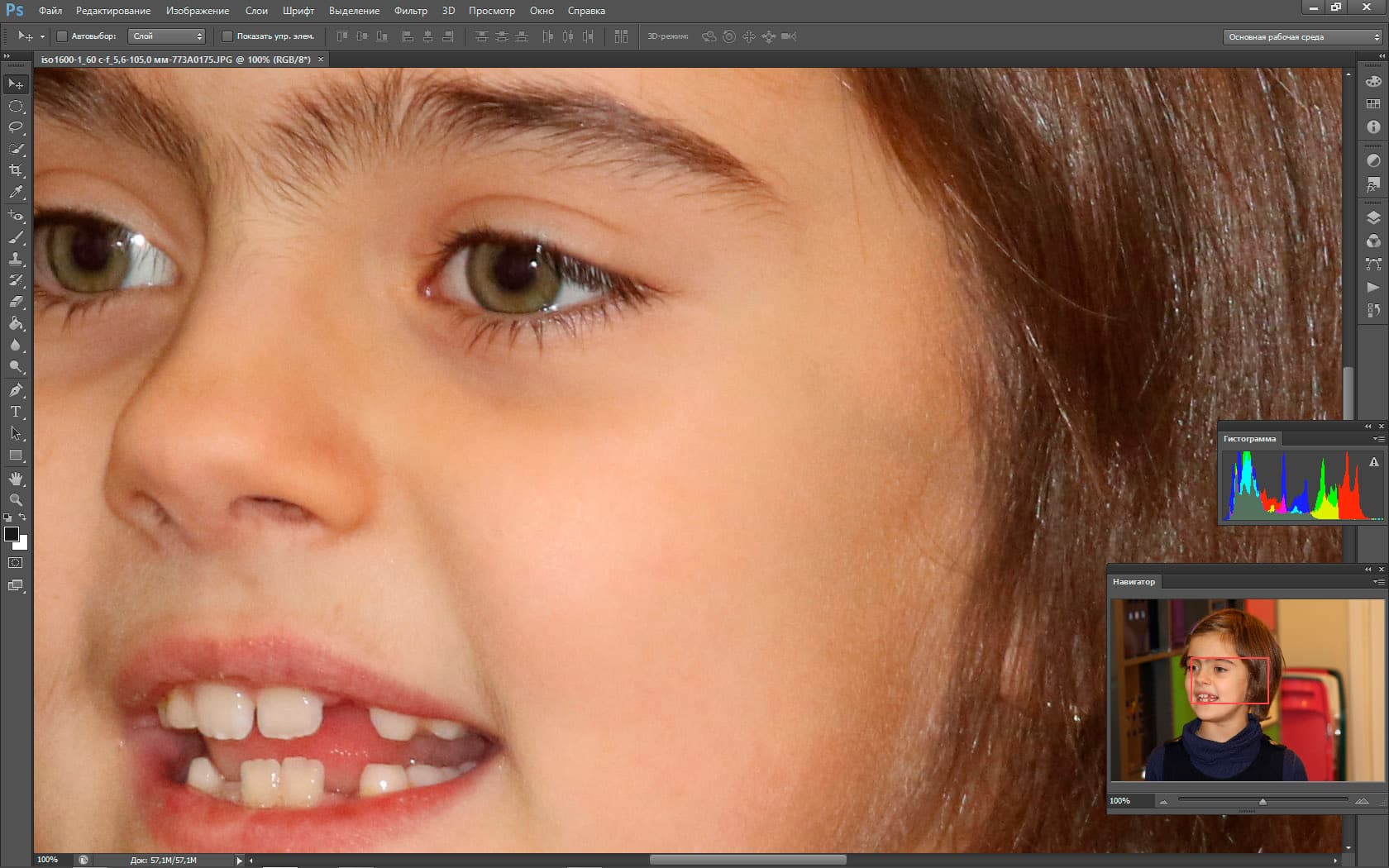1389x868 pixels.
Task: Select the Pen tool
Action: pos(16,389)
